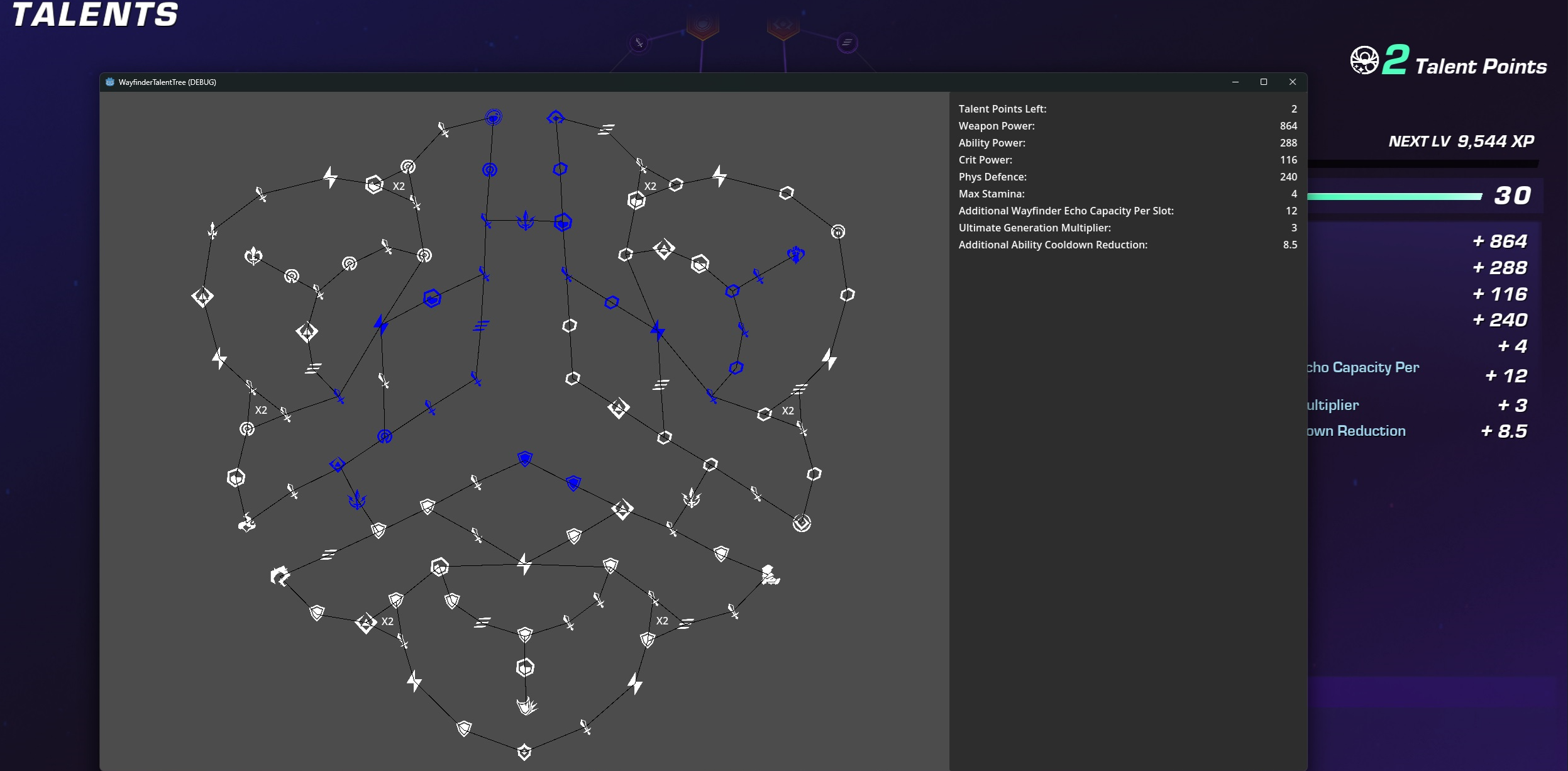The height and width of the screenshot is (771, 1568).
Task: Pick the white crouching figure talent node
Action: pyautogui.click(x=770, y=575)
